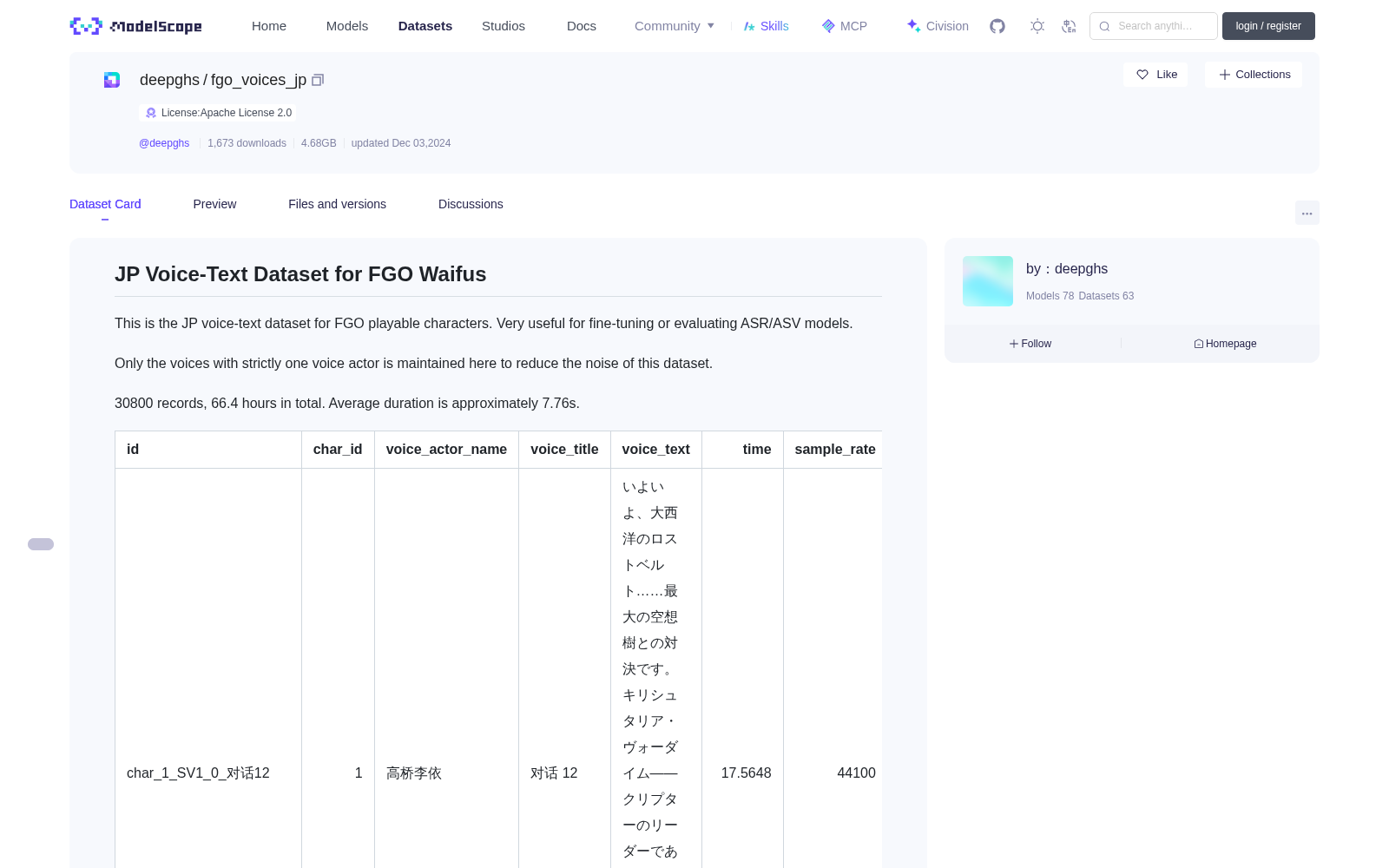Click the voice_text column header
The width and height of the screenshot is (1389, 868).
click(656, 450)
